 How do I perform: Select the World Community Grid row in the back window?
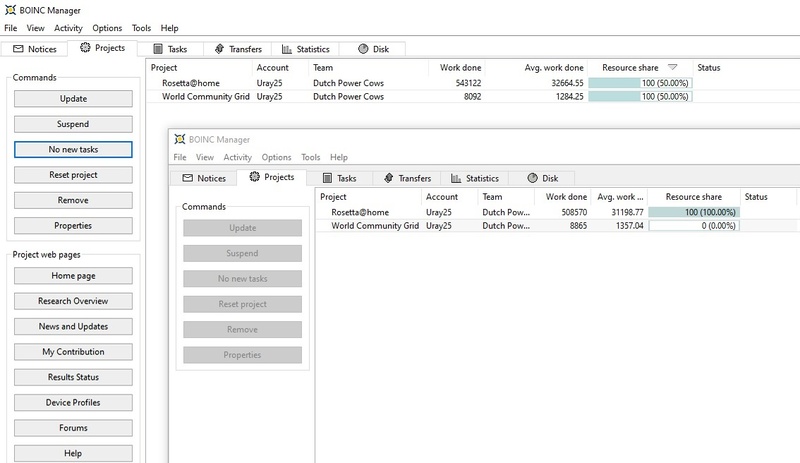click(x=473, y=96)
